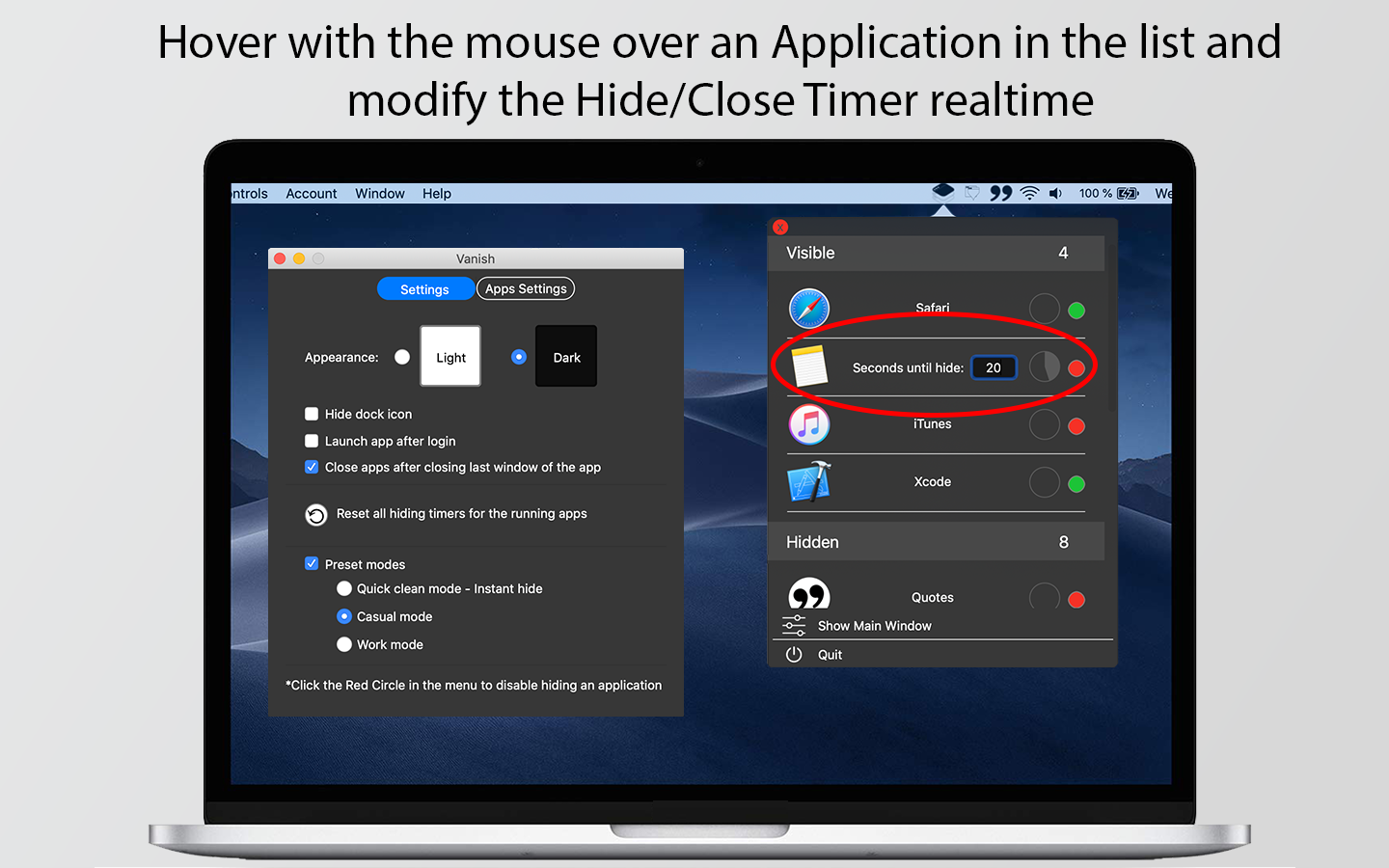Click the red status dot for Quotes
Viewport: 1389px width, 868px height.
1076,600
